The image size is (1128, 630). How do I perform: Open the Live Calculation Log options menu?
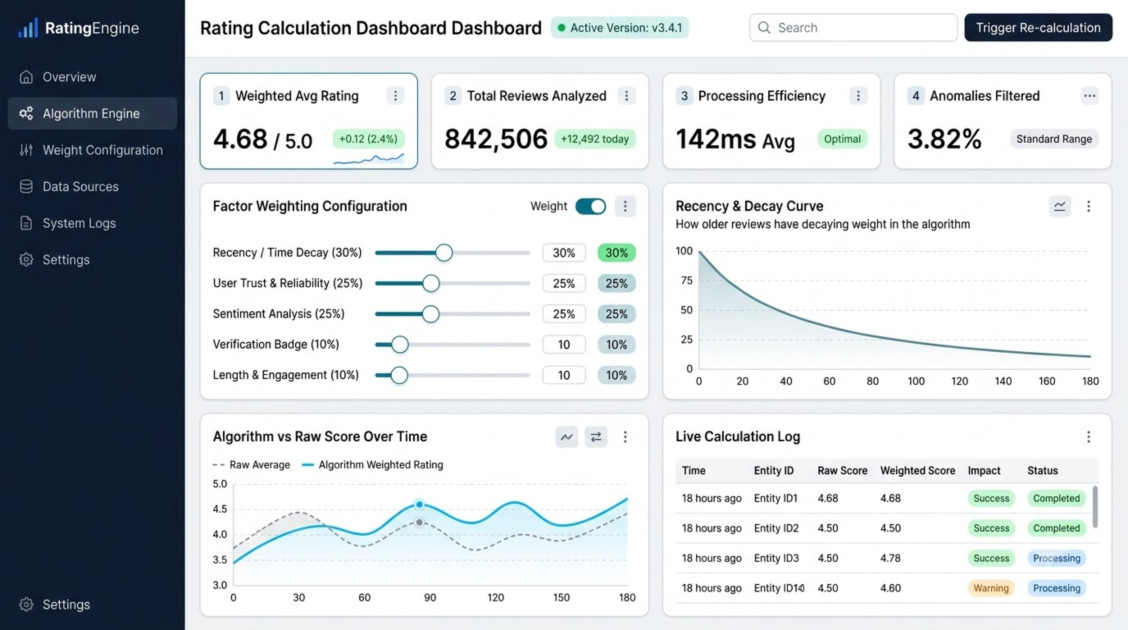pos(1088,437)
